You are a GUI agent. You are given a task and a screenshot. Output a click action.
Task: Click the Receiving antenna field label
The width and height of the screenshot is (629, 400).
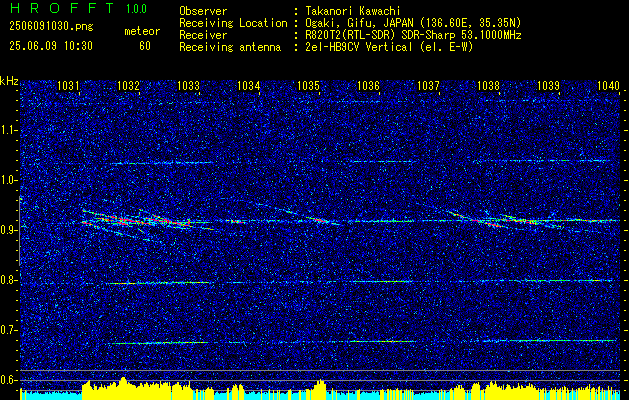(230, 47)
